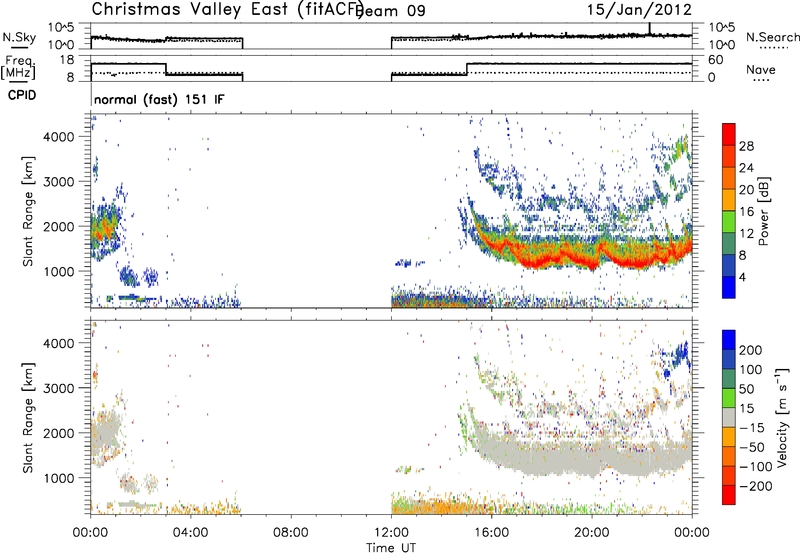
Task: Click the 100 label on Velocity colorbar
Action: tap(751, 369)
